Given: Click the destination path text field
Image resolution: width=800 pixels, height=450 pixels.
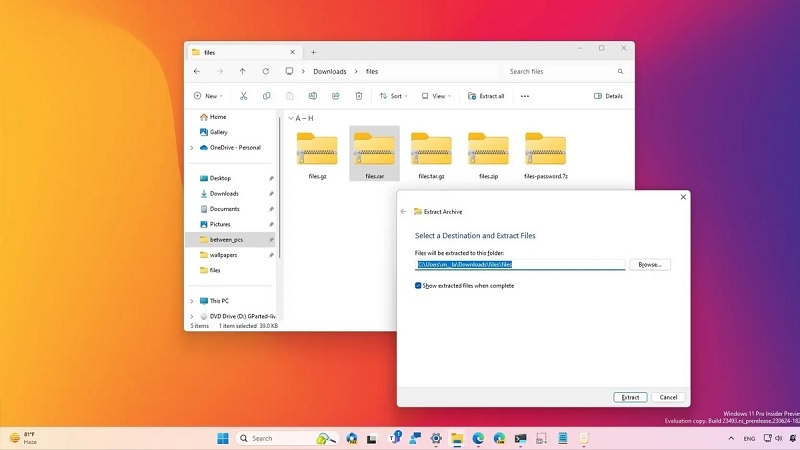Looking at the screenshot, I should click(x=519, y=264).
